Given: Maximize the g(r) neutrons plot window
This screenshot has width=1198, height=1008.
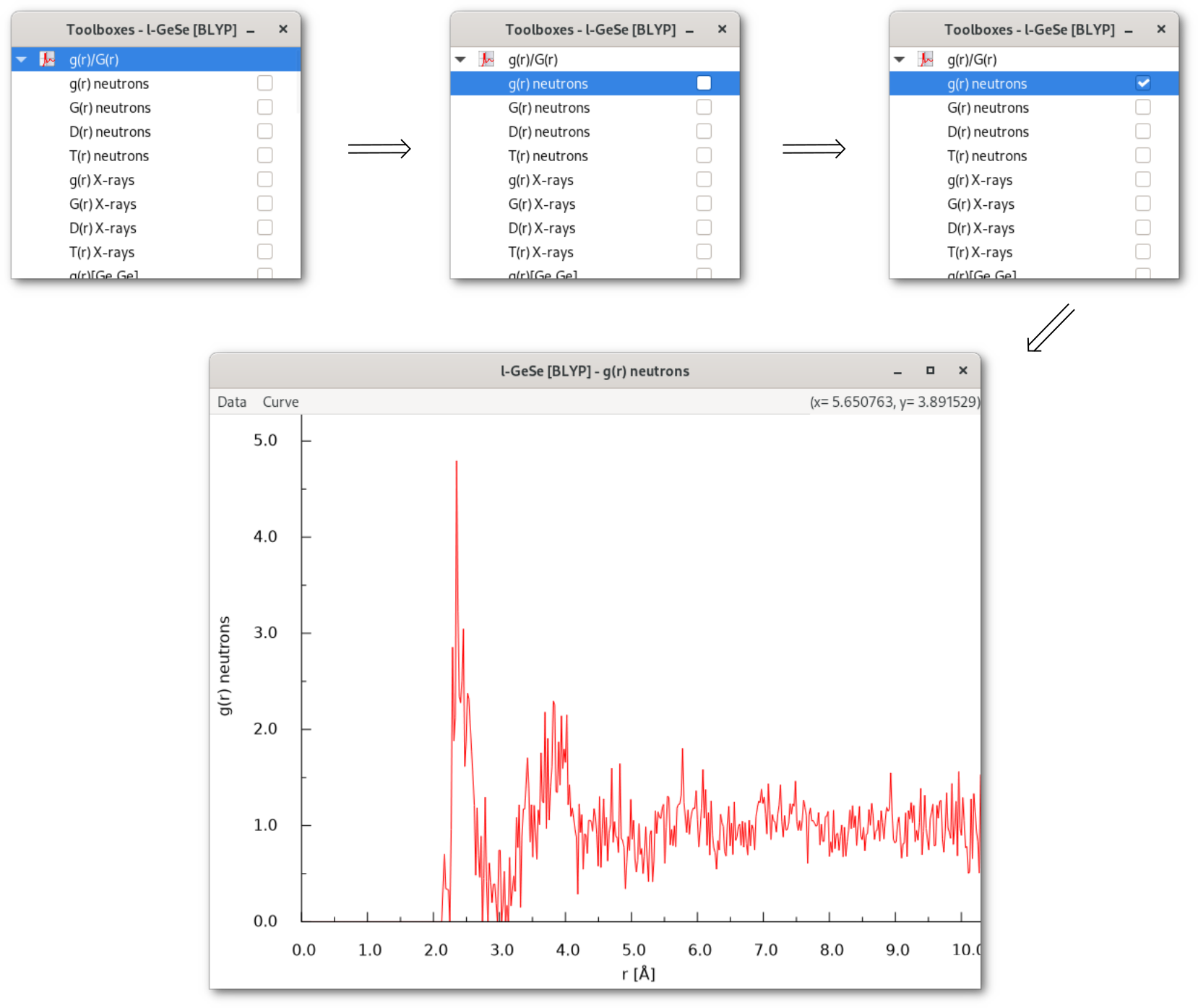Looking at the screenshot, I should [930, 371].
